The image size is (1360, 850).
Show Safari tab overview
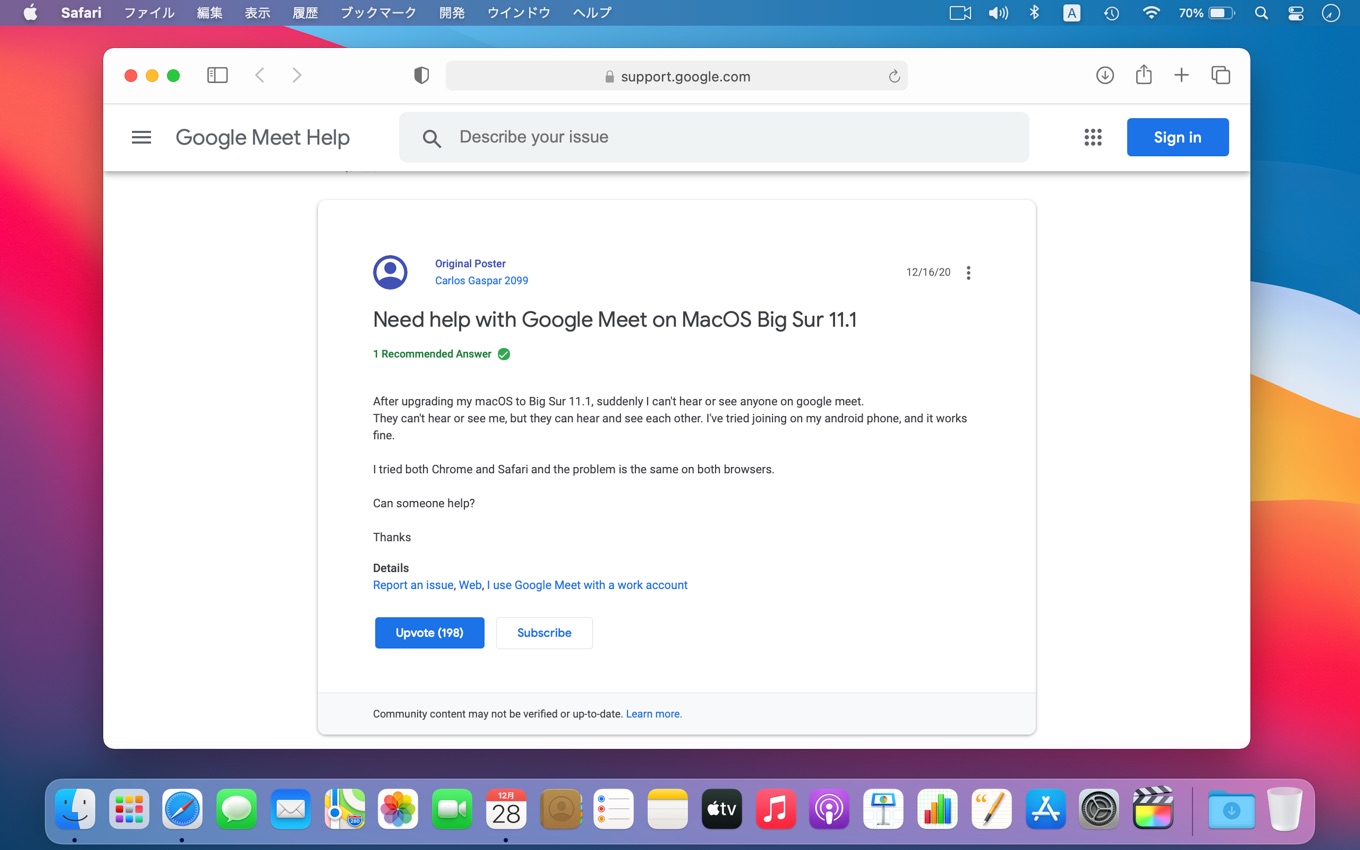1220,75
